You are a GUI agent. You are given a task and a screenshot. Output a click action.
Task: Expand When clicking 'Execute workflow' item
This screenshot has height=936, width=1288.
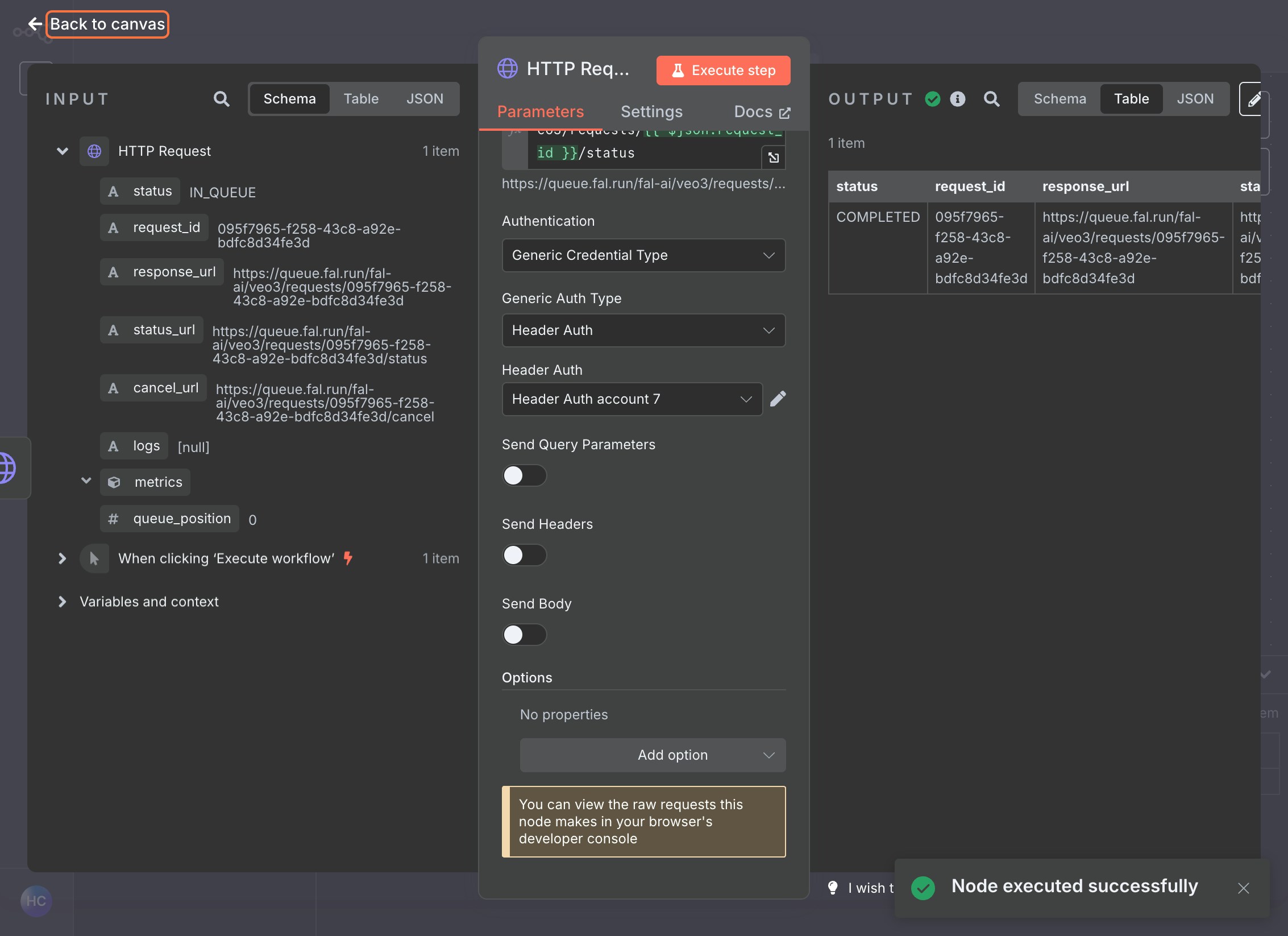pyautogui.click(x=62, y=558)
